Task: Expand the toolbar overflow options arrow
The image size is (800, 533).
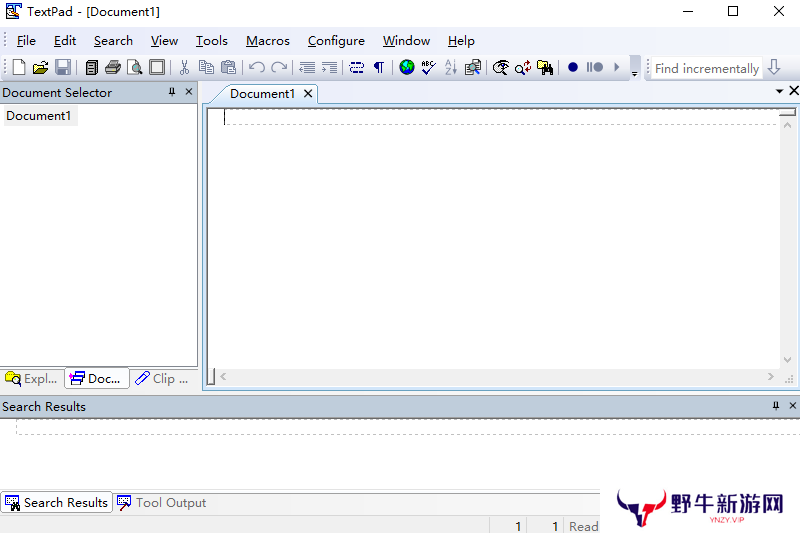Action: (635, 68)
